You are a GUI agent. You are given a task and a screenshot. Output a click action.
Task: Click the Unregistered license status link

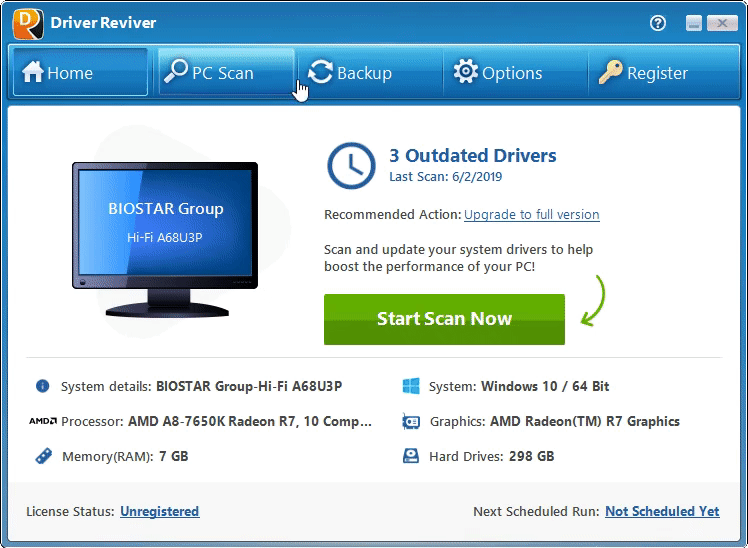159,511
